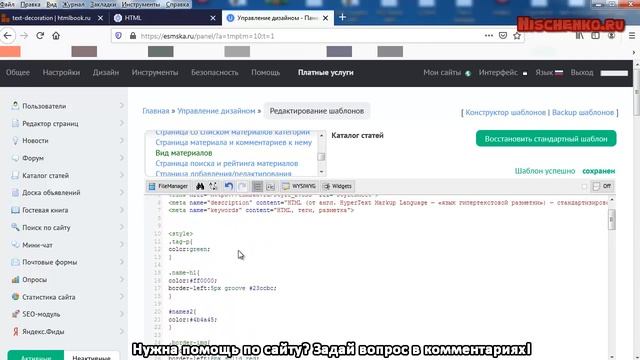
Task: Open Каталог статей sidebar item
Action: 45,176
